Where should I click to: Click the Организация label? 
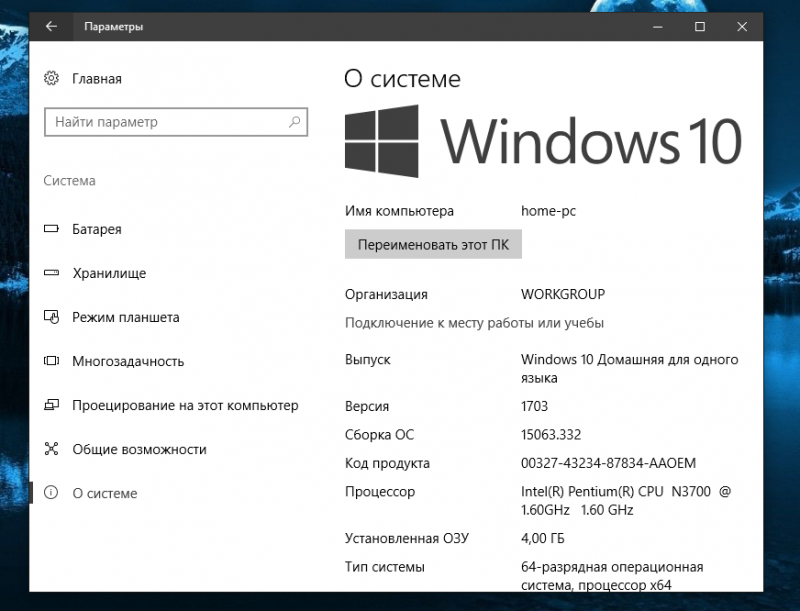point(386,294)
